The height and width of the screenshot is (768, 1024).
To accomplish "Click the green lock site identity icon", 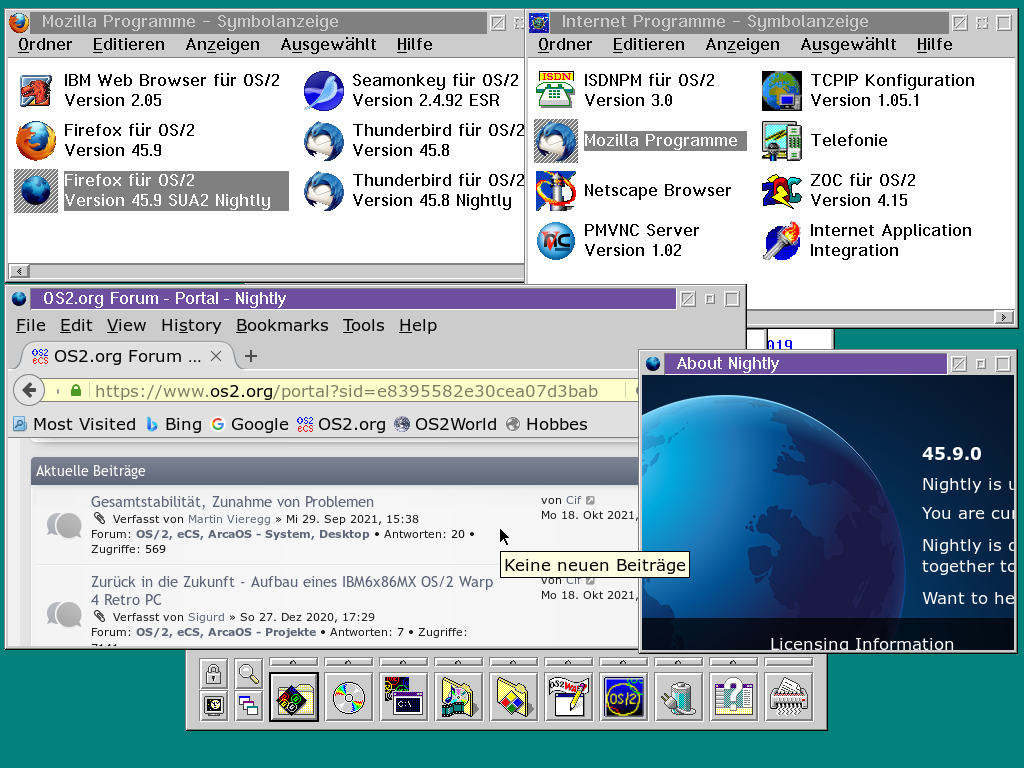I will point(76,391).
